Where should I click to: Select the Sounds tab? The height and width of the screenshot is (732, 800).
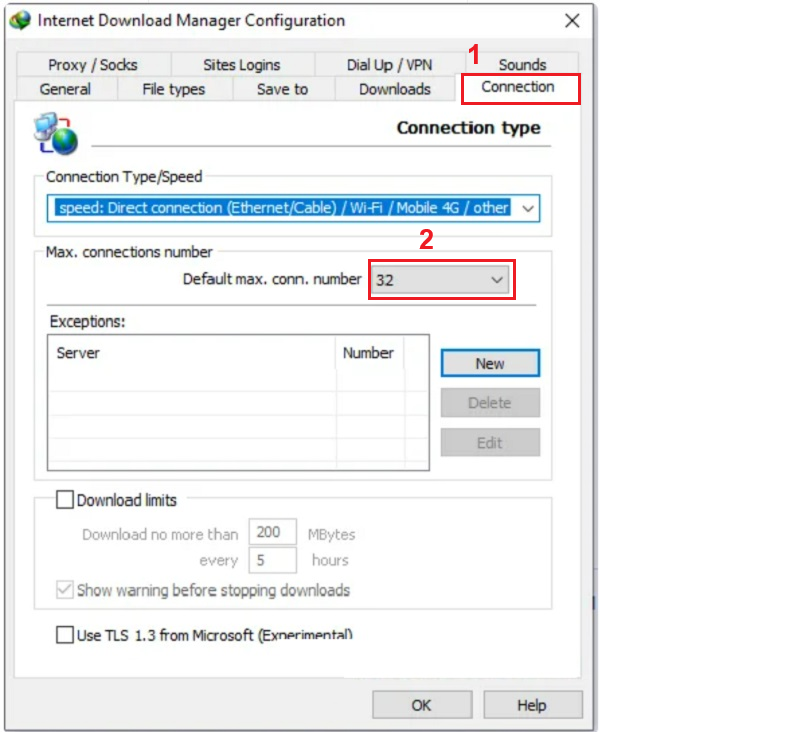click(522, 65)
